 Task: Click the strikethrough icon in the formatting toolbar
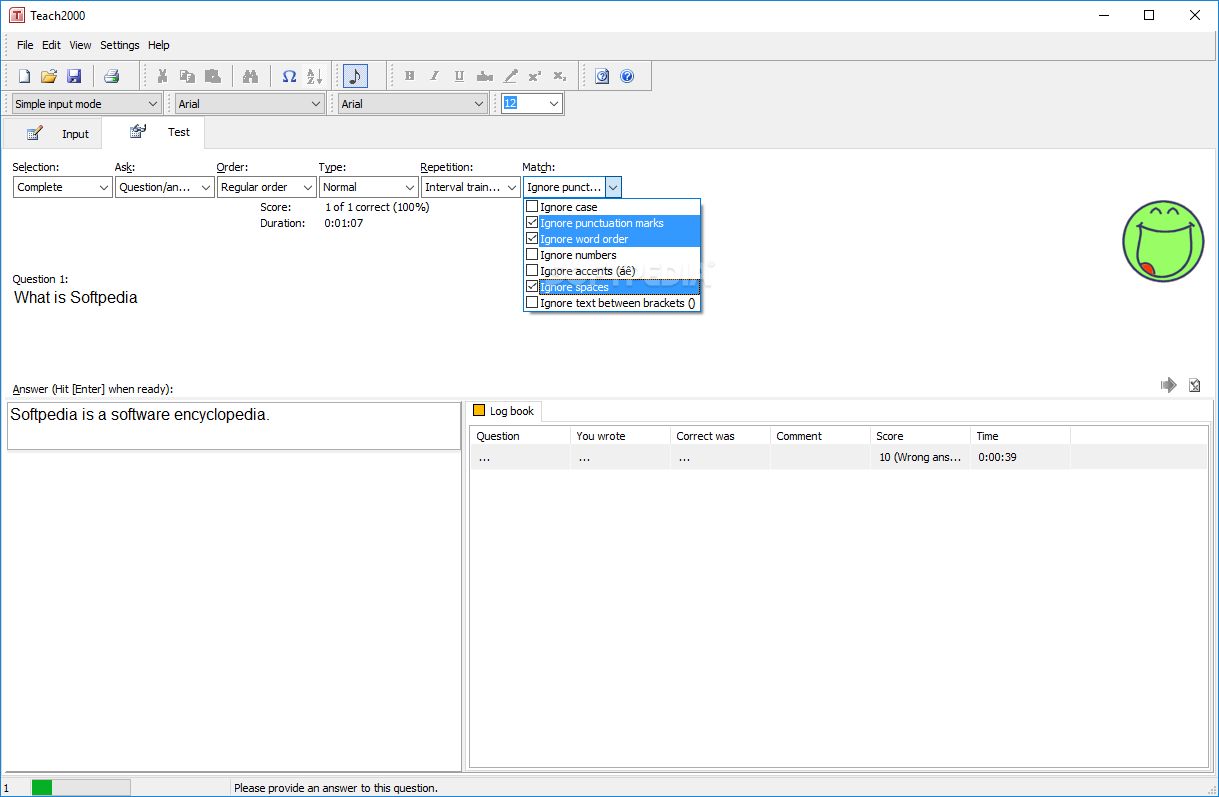coord(485,76)
